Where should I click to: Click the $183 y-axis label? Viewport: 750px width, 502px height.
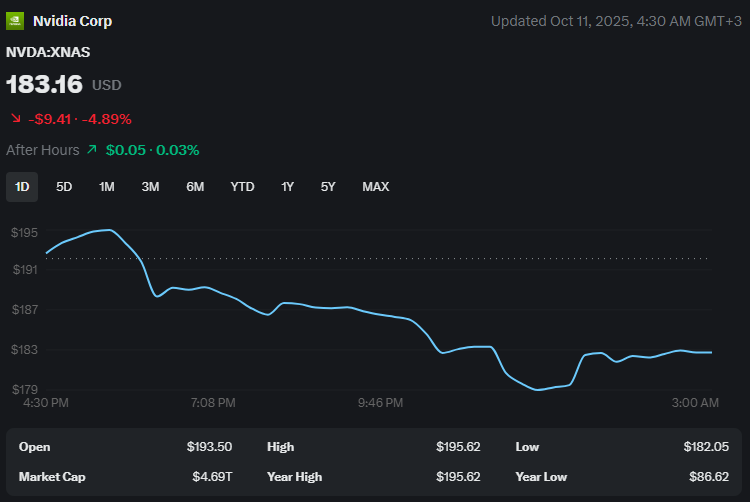click(x=24, y=349)
